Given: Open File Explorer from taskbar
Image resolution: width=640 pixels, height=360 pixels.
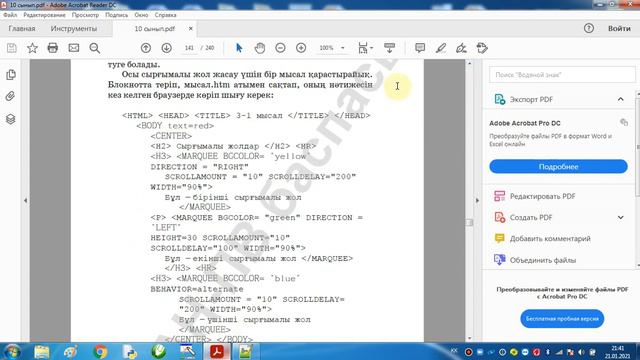Looking at the screenshot, I should [x=42, y=351].
